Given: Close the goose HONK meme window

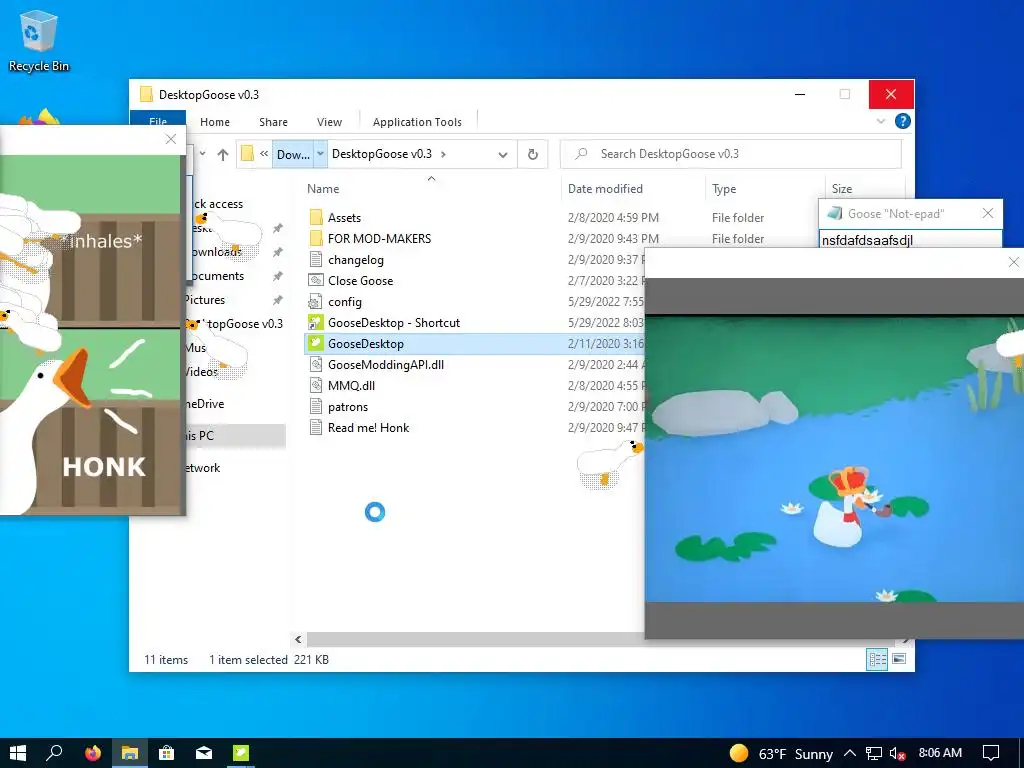Looking at the screenshot, I should point(170,139).
